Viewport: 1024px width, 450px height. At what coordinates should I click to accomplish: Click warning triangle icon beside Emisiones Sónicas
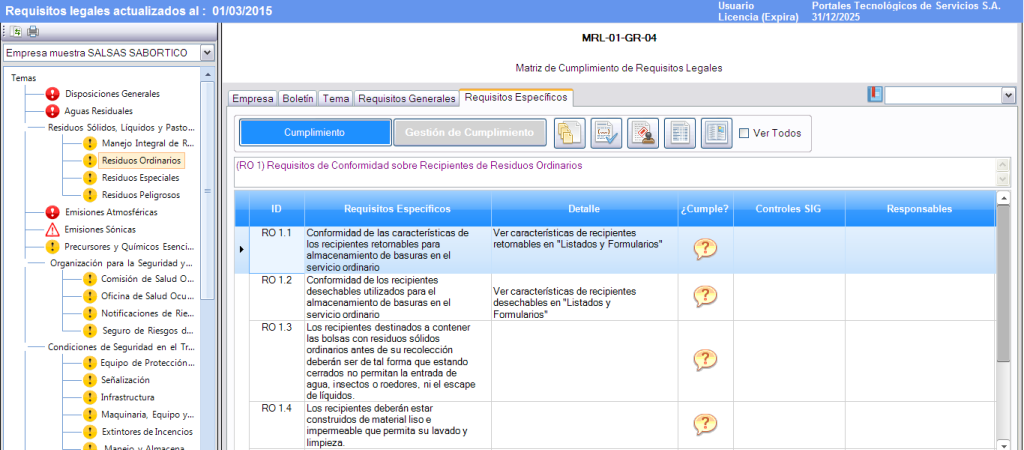pos(52,229)
